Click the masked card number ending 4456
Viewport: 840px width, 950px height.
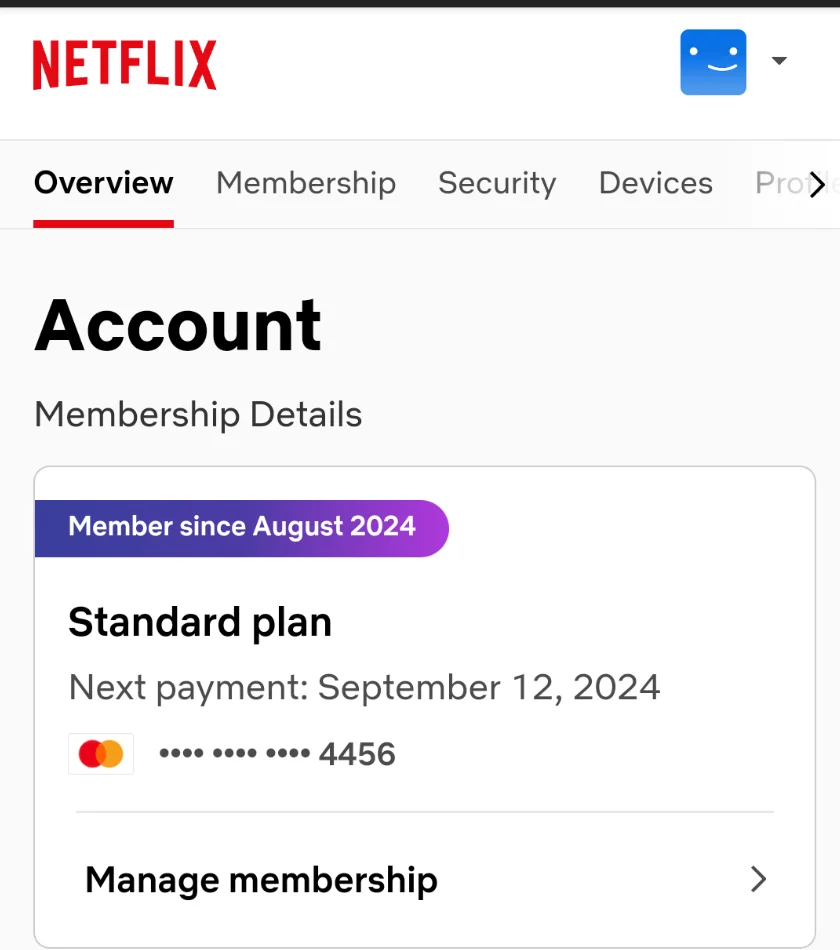[278, 754]
